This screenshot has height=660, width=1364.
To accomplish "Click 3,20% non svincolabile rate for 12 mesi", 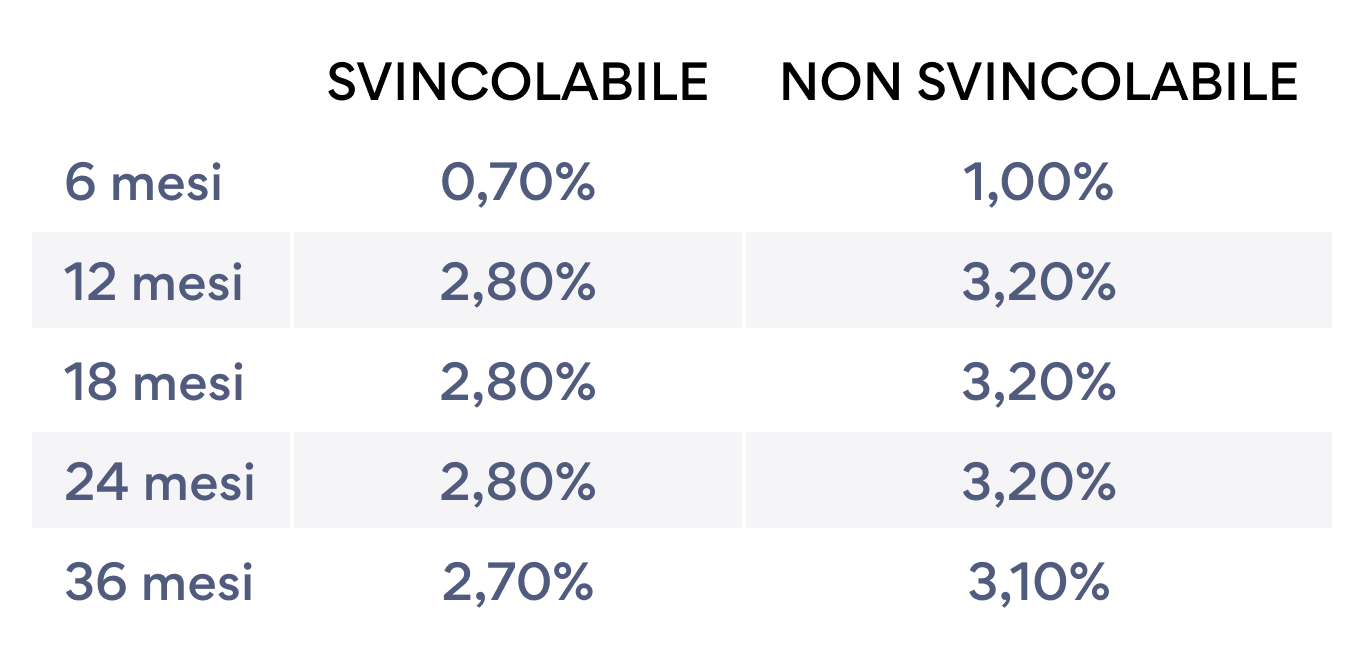I will click(x=1039, y=284).
